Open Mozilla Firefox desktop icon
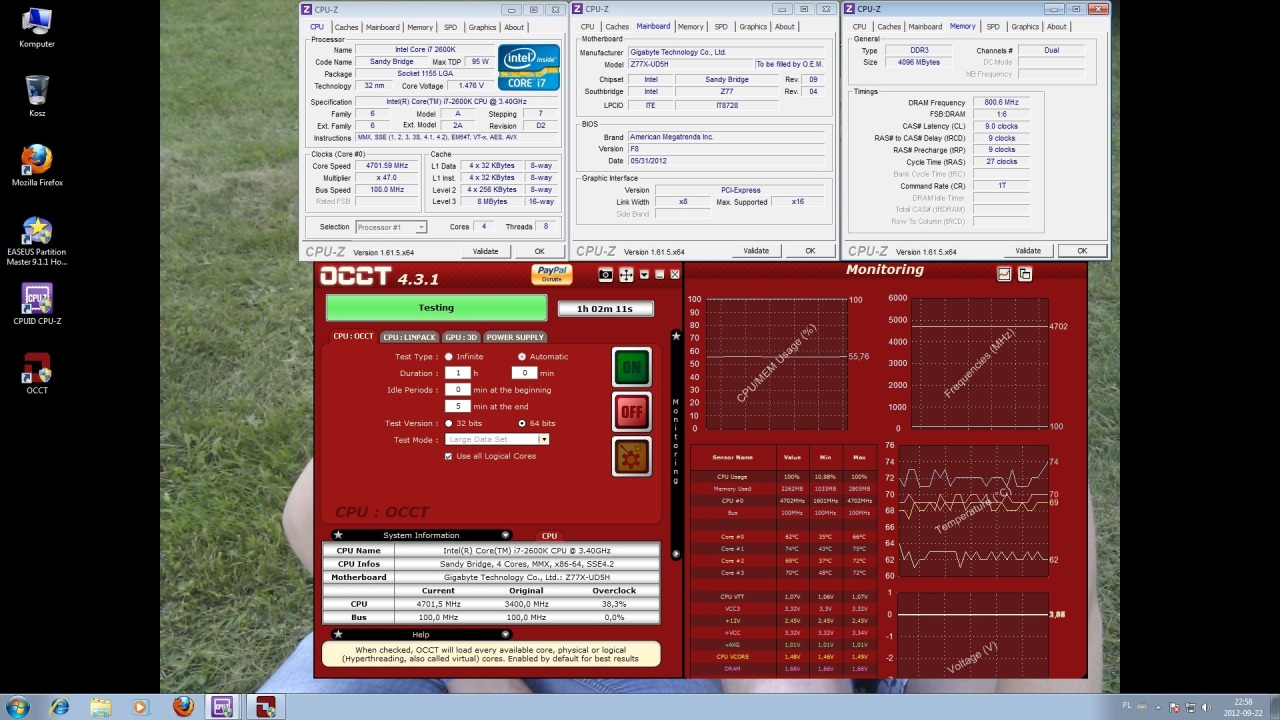Screen dimensions: 1280x720 pos(37,166)
